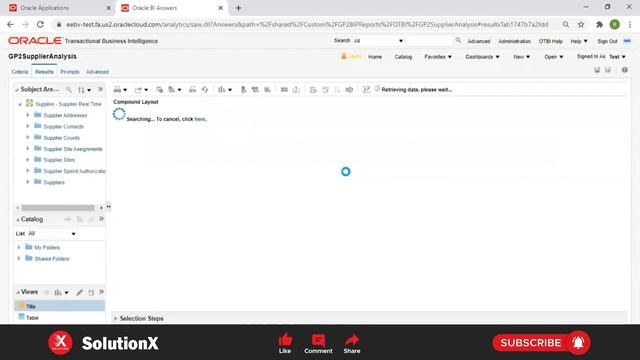
Task: Select the Suppliers folder in tree
Action: (x=54, y=182)
